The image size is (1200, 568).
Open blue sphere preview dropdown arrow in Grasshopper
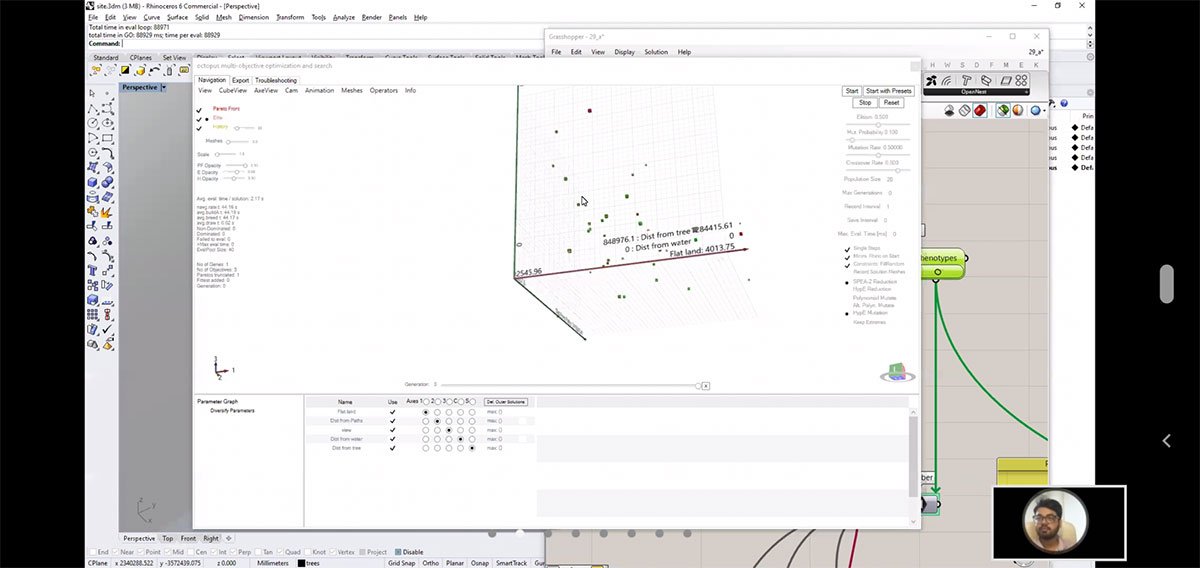pos(1044,110)
